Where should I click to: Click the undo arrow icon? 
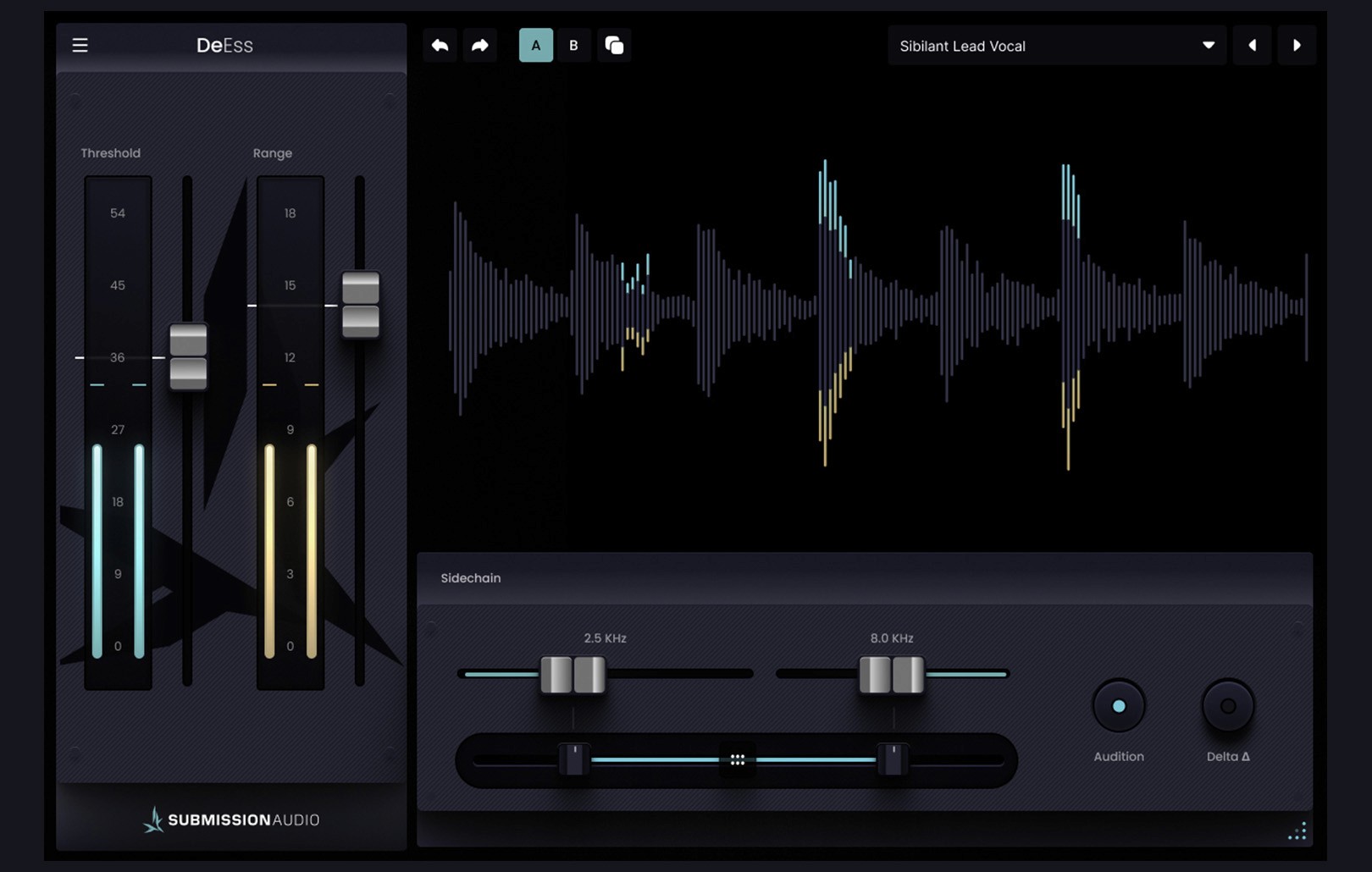click(x=440, y=45)
